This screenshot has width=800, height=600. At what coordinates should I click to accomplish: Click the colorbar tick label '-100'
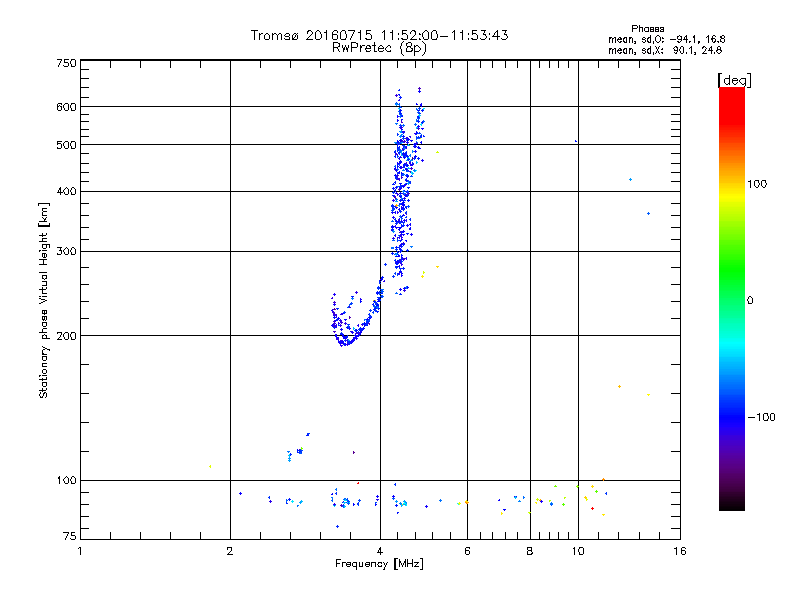pos(761,417)
